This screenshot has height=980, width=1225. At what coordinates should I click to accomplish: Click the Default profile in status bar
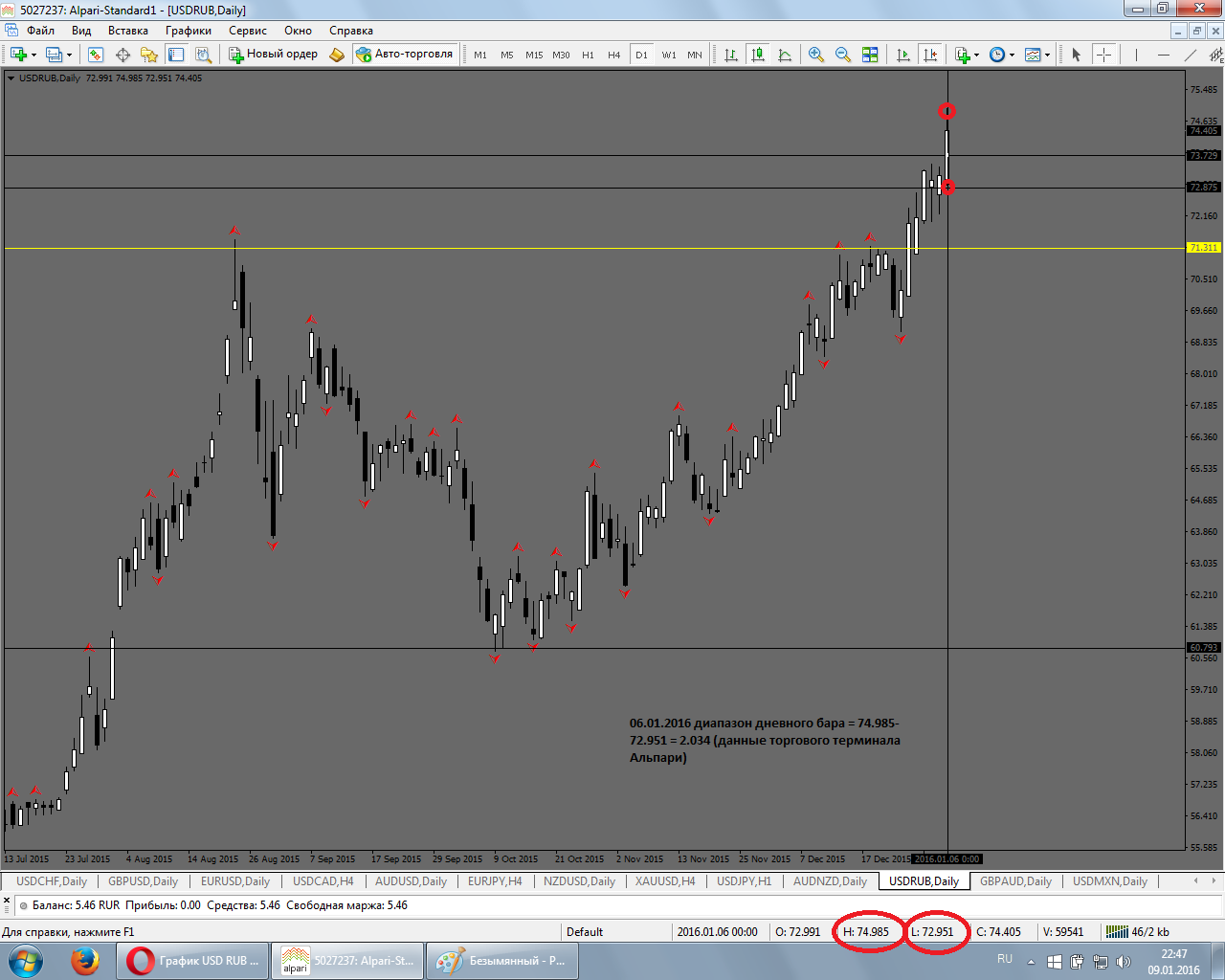pyautogui.click(x=585, y=932)
